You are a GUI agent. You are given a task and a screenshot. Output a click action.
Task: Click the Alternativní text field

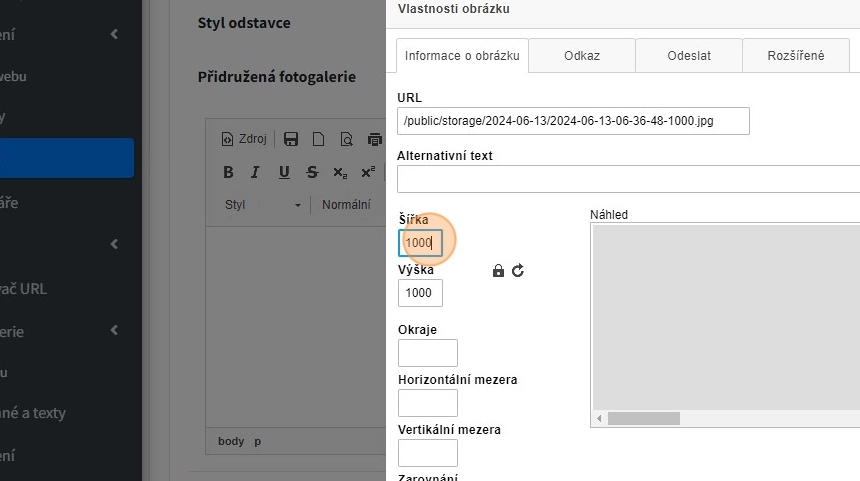pyautogui.click(x=628, y=179)
